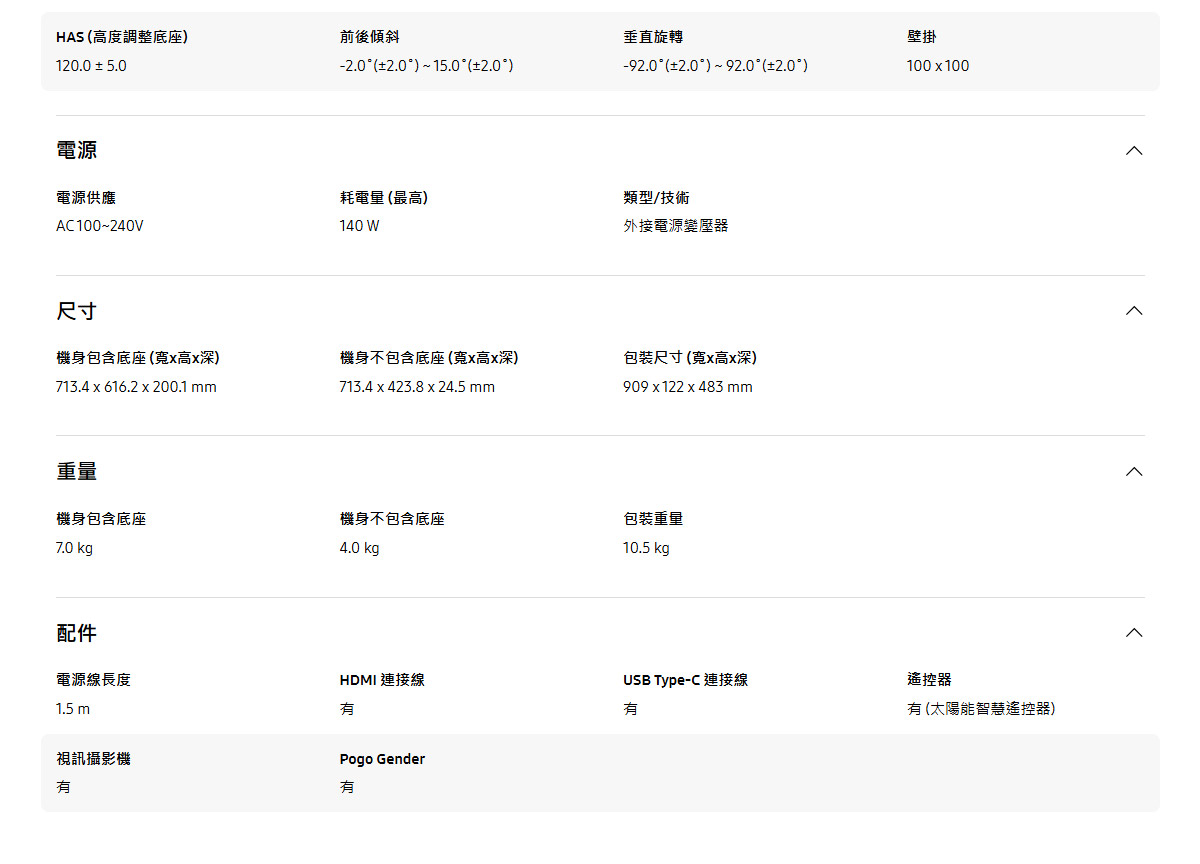
Task: Click the 尺寸 section heading
Action: [77, 311]
